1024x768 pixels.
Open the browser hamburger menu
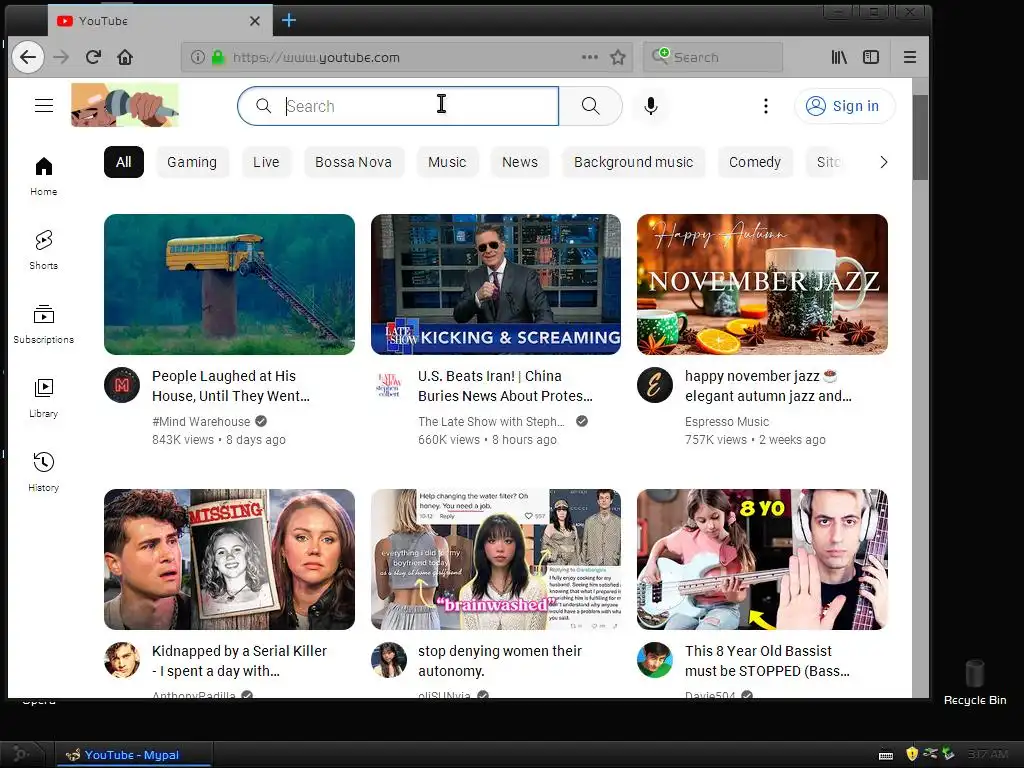[910, 57]
